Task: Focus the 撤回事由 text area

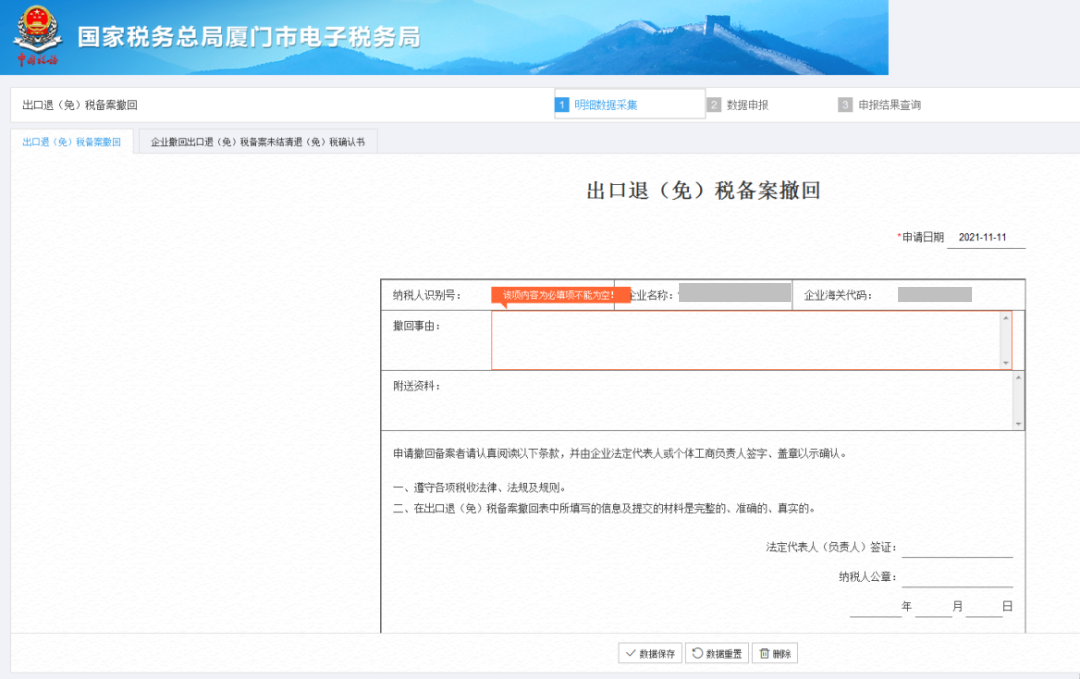Action: 745,340
